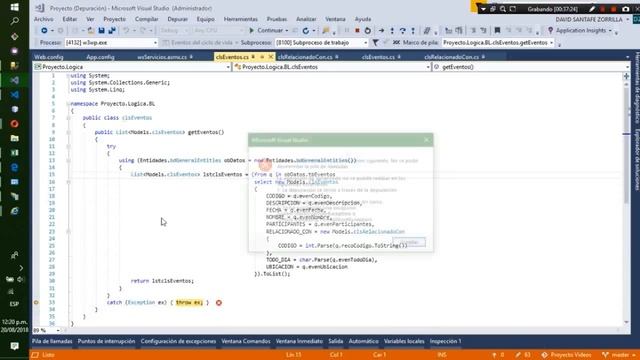The width and height of the screenshot is (640, 360).
Task: Click the refresh browser-link icon
Action: [x=306, y=31]
